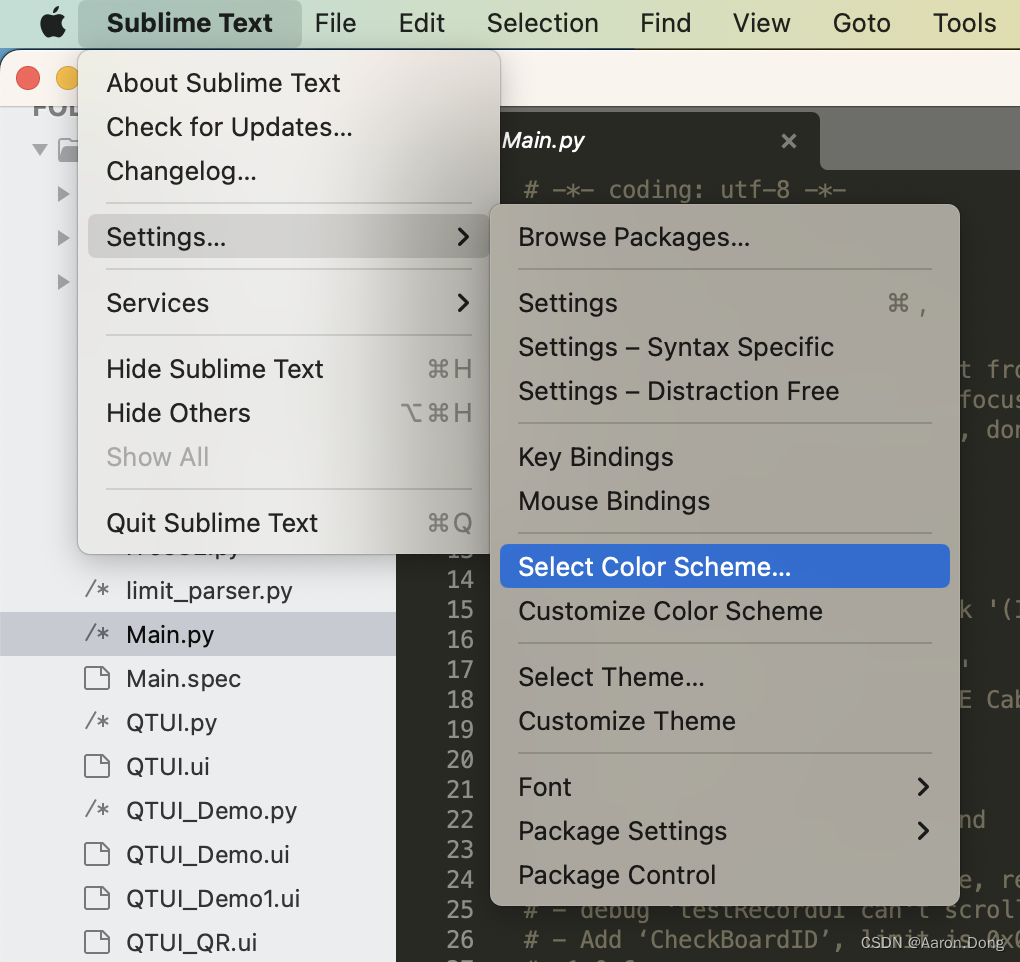The image size is (1020, 962).
Task: Choose Customize Color Scheme
Action: (x=725, y=611)
